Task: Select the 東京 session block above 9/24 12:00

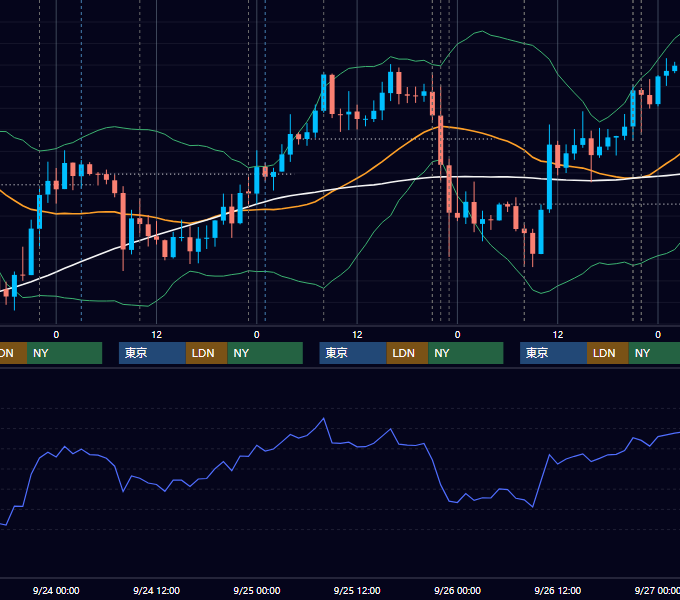Action: (x=152, y=353)
